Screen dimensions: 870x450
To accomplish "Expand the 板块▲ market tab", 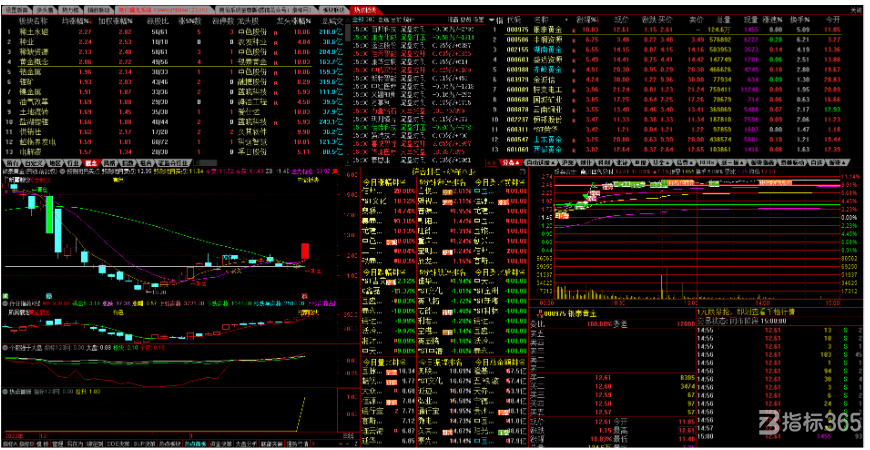I will (x=838, y=163).
